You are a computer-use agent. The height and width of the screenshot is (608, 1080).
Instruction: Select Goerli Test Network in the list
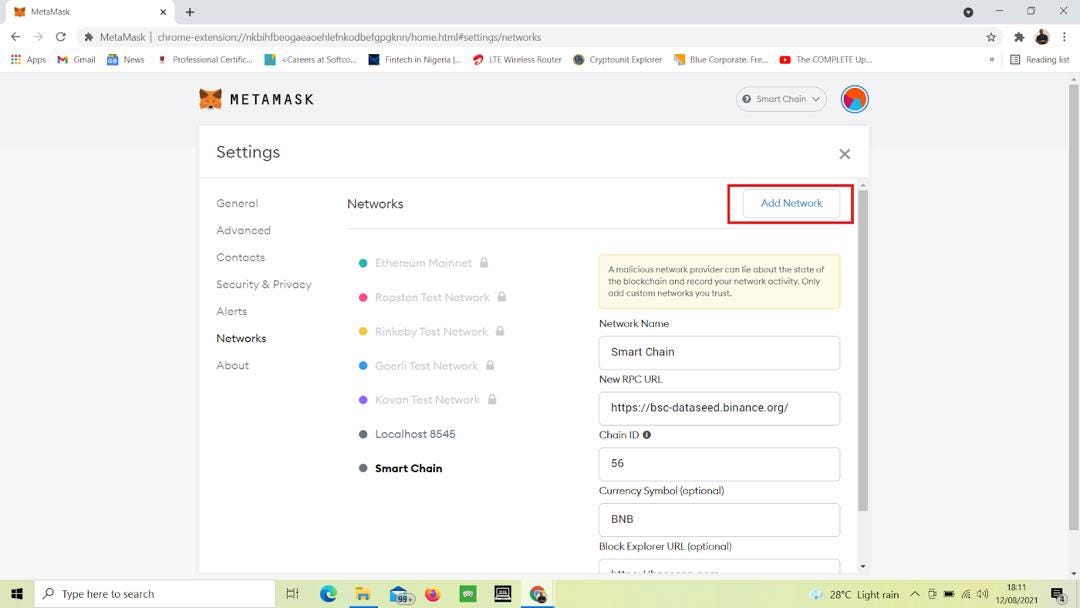(426, 366)
